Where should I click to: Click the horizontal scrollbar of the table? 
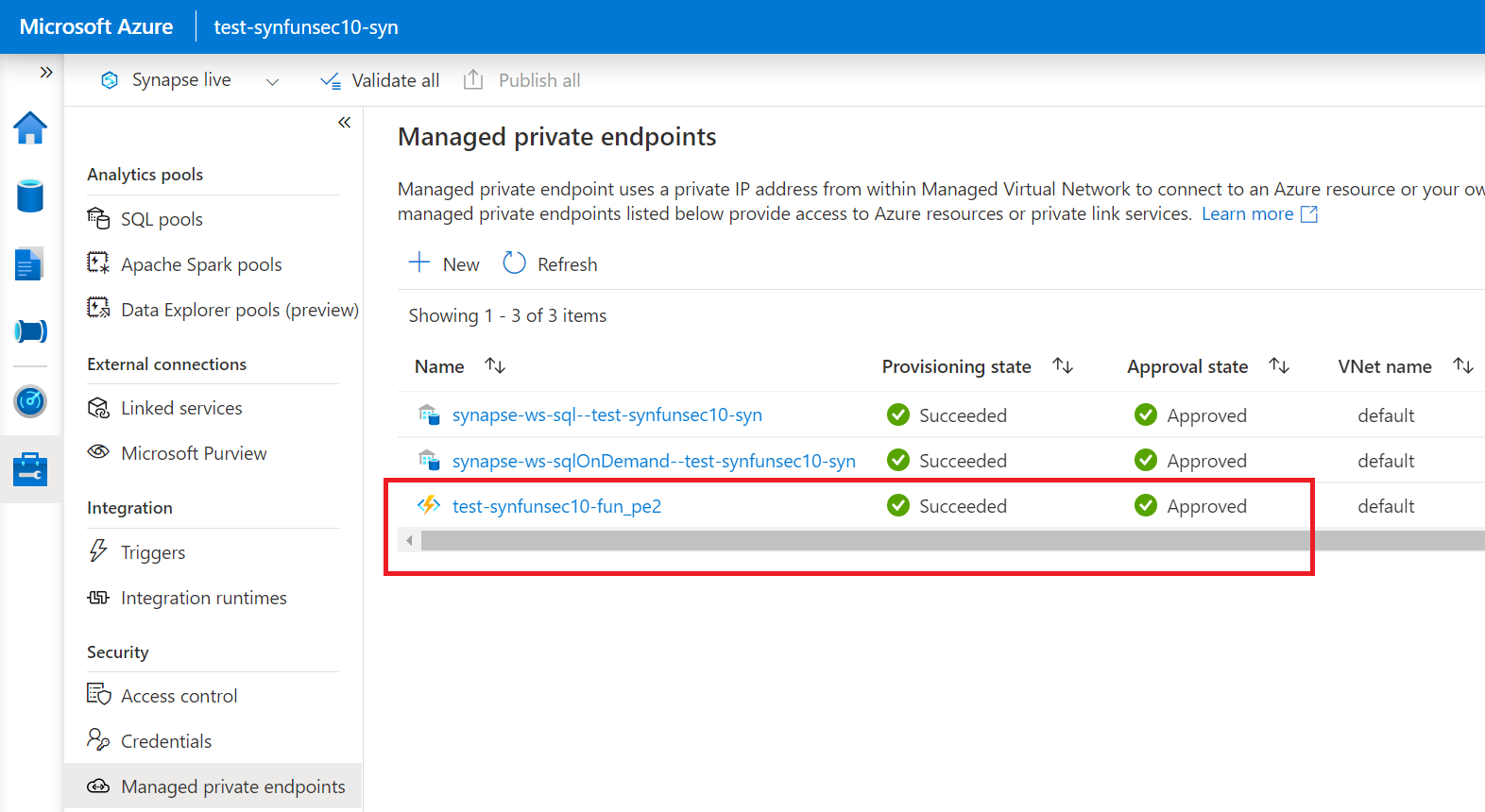[x=850, y=540]
